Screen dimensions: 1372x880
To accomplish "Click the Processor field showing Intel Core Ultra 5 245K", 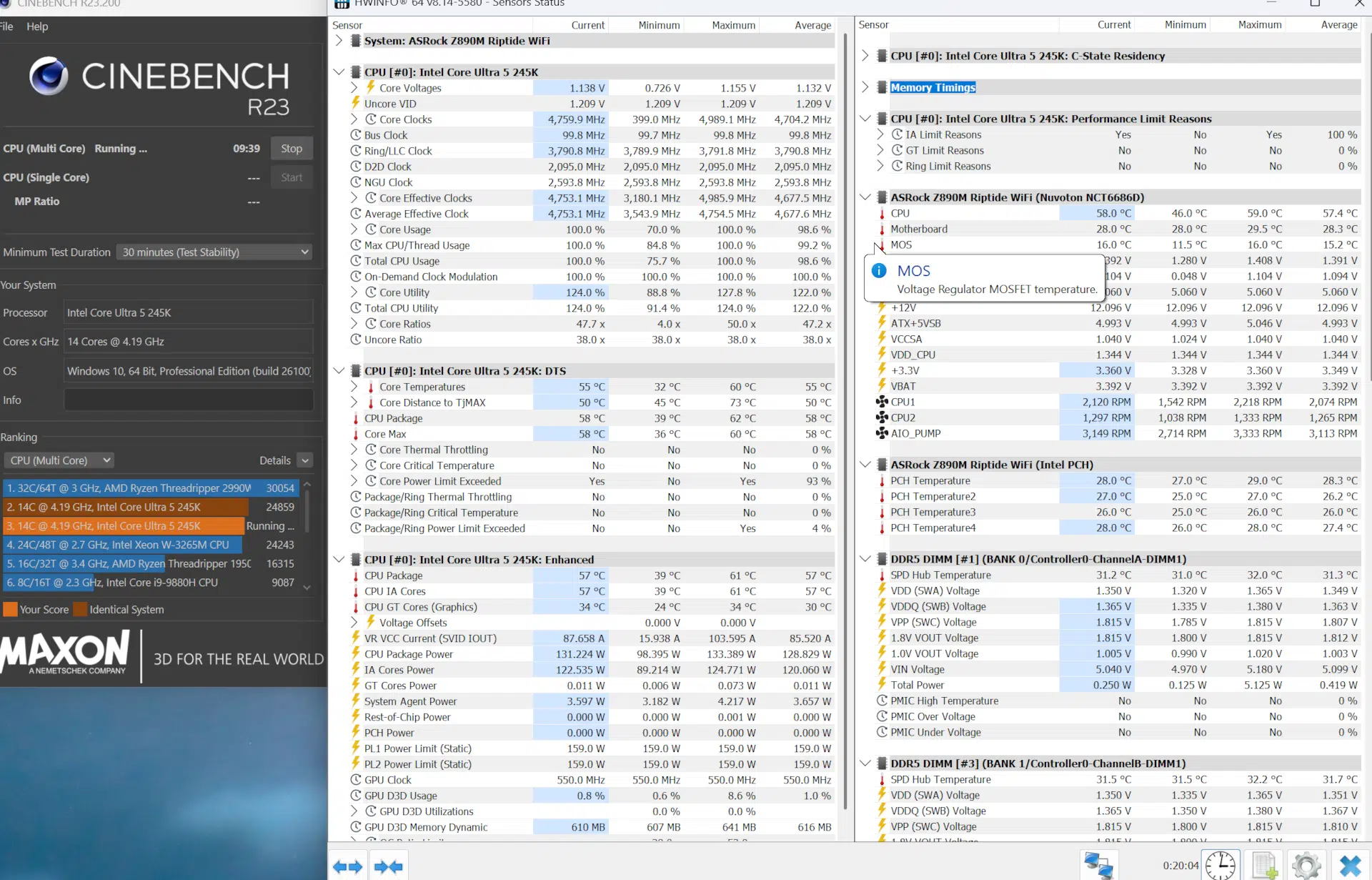I will [x=189, y=312].
